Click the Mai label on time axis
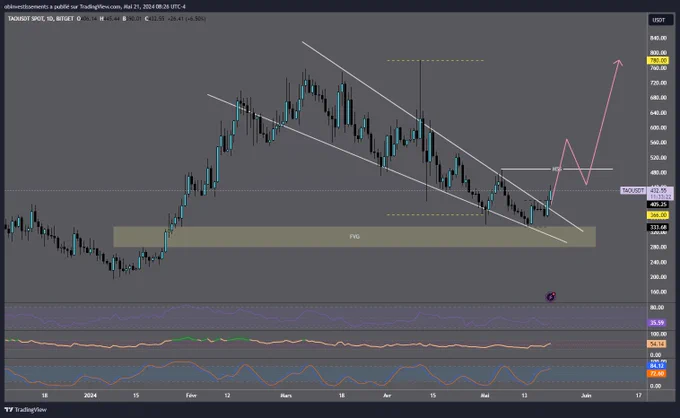 (485, 395)
